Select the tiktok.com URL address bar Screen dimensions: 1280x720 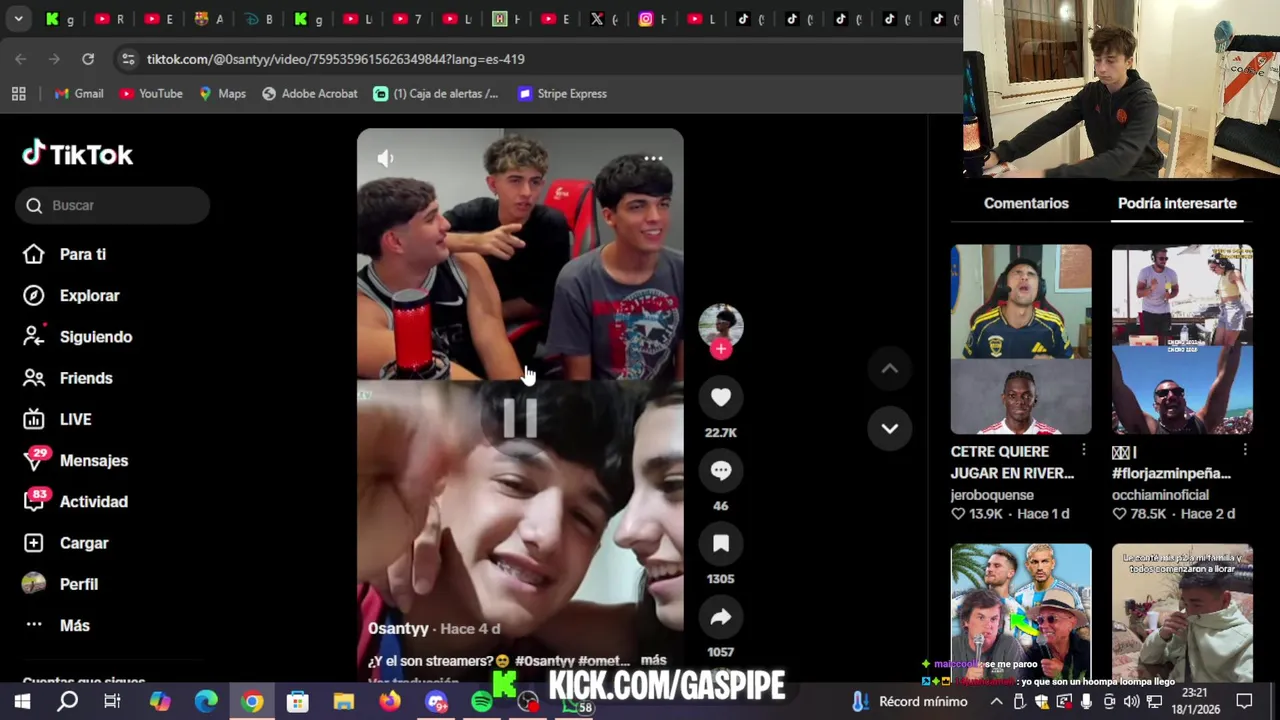pyautogui.click(x=336, y=59)
